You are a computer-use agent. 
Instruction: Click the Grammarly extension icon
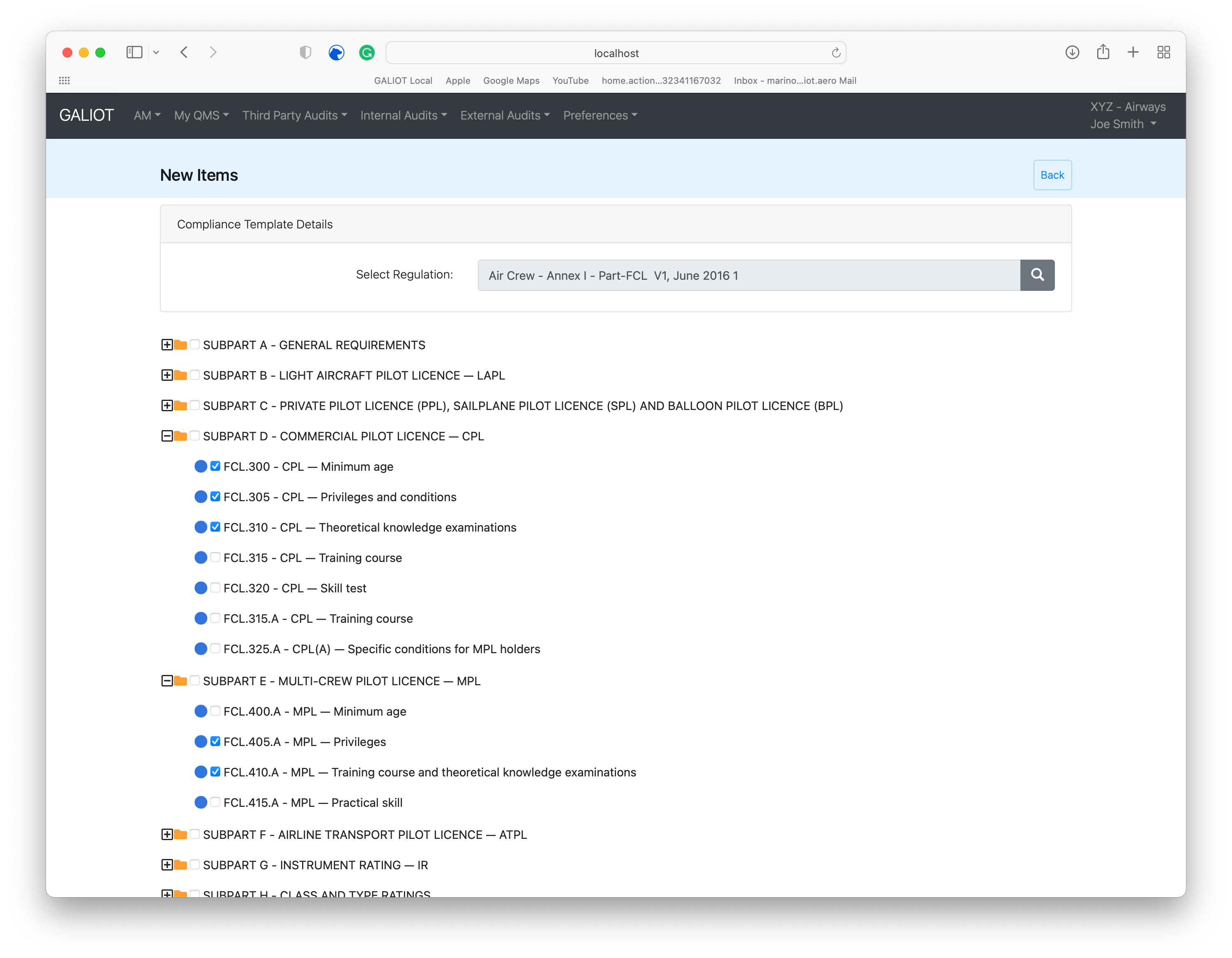(x=367, y=53)
